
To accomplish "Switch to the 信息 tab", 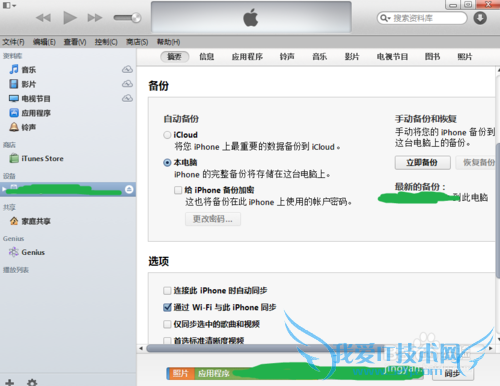I will (x=207, y=57).
